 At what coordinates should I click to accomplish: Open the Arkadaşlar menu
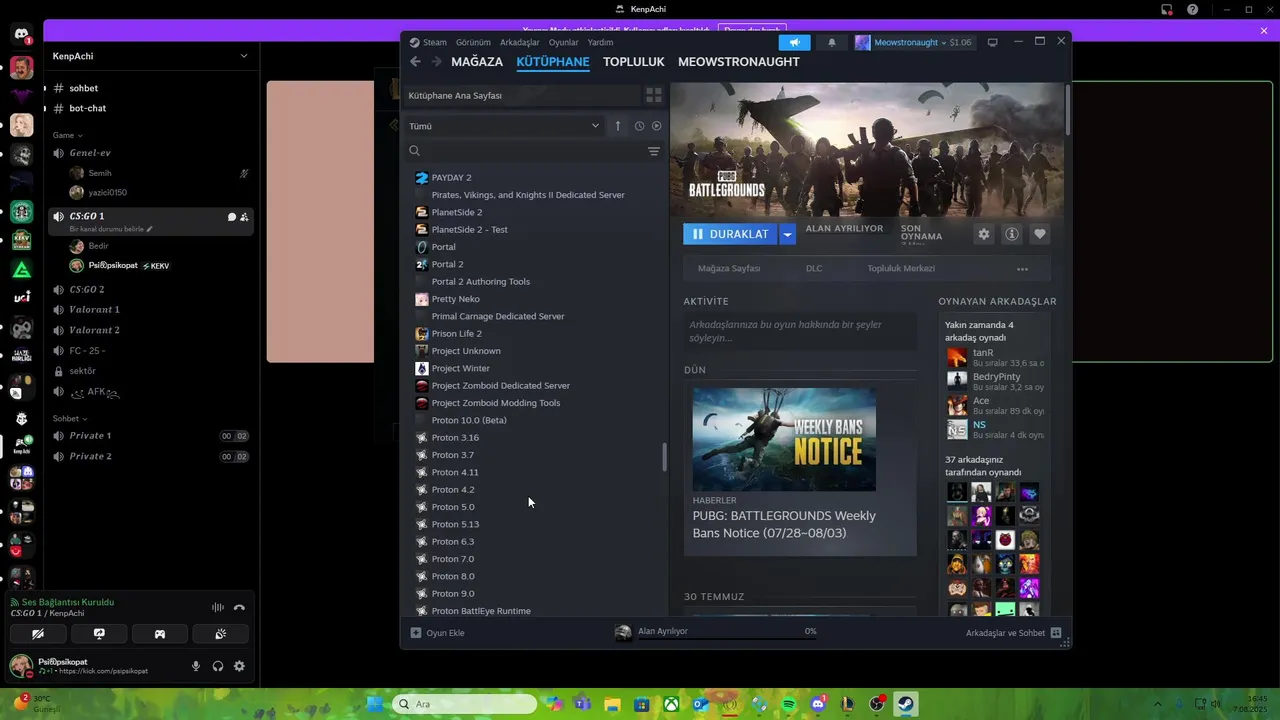(x=520, y=42)
